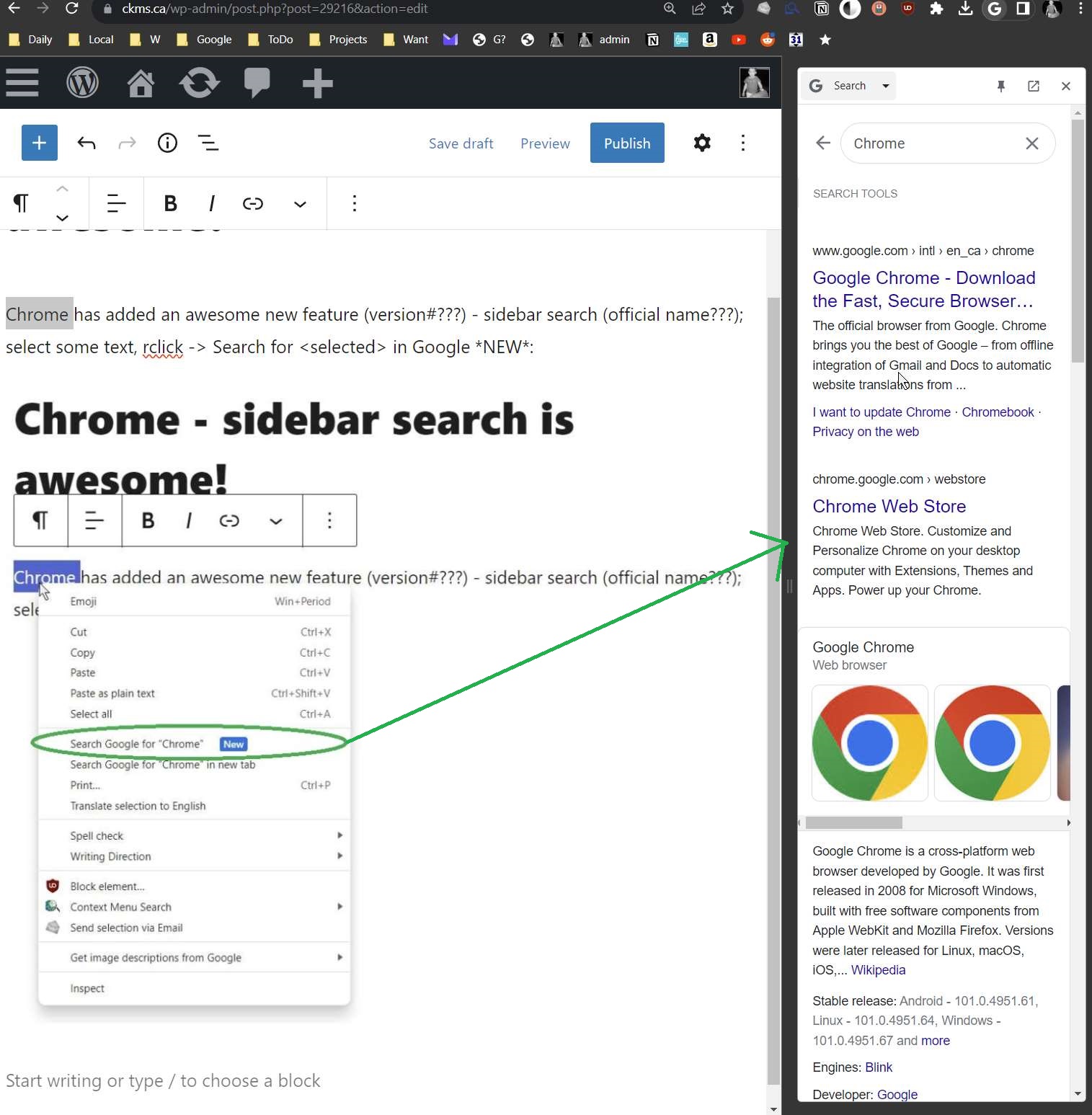Viewport: 1092px width, 1115px height.
Task: Open the editor settings gear
Action: point(701,143)
